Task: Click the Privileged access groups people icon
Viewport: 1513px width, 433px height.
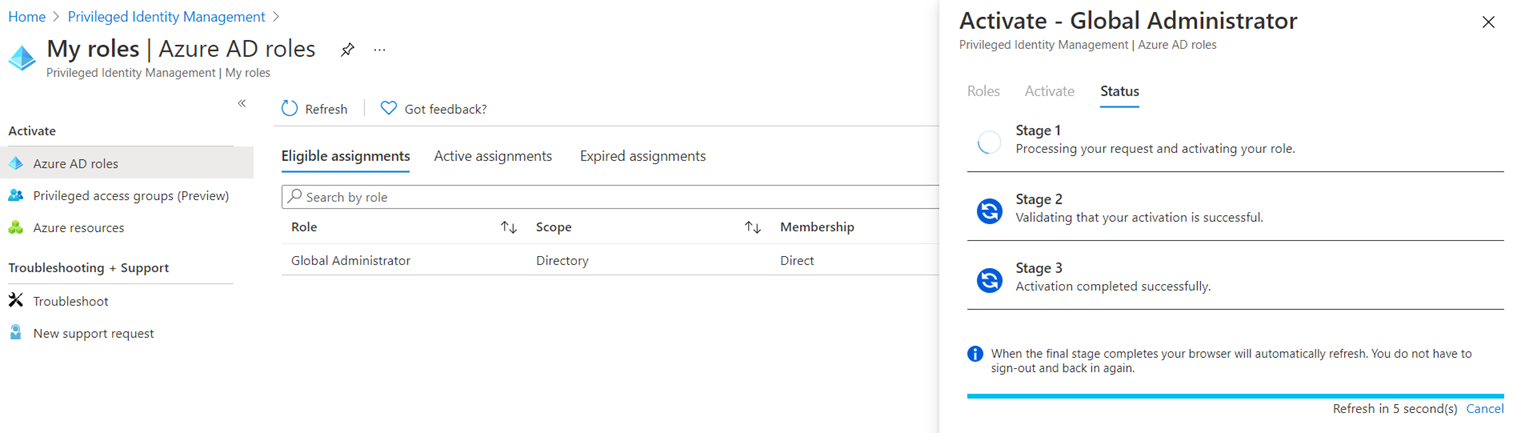Action: coord(15,195)
